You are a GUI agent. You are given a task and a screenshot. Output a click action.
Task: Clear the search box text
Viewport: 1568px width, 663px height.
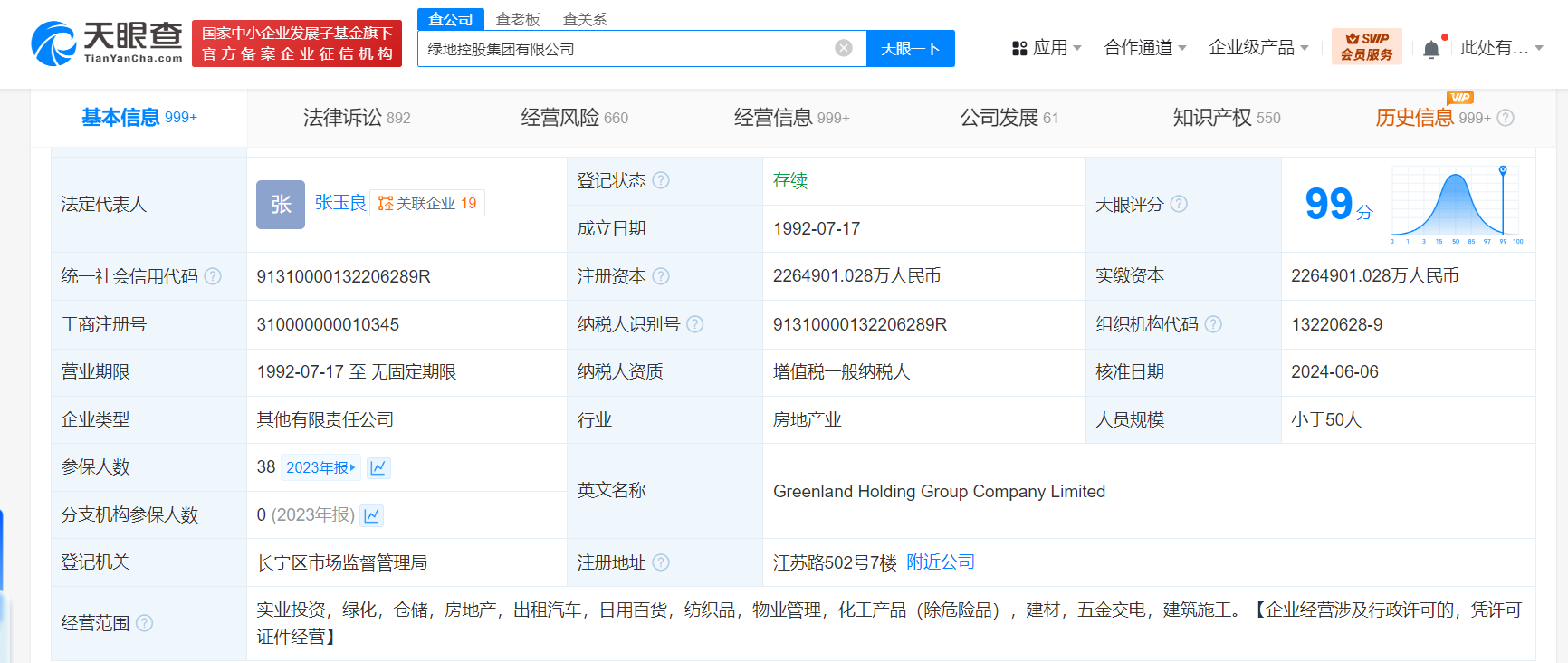click(x=843, y=48)
